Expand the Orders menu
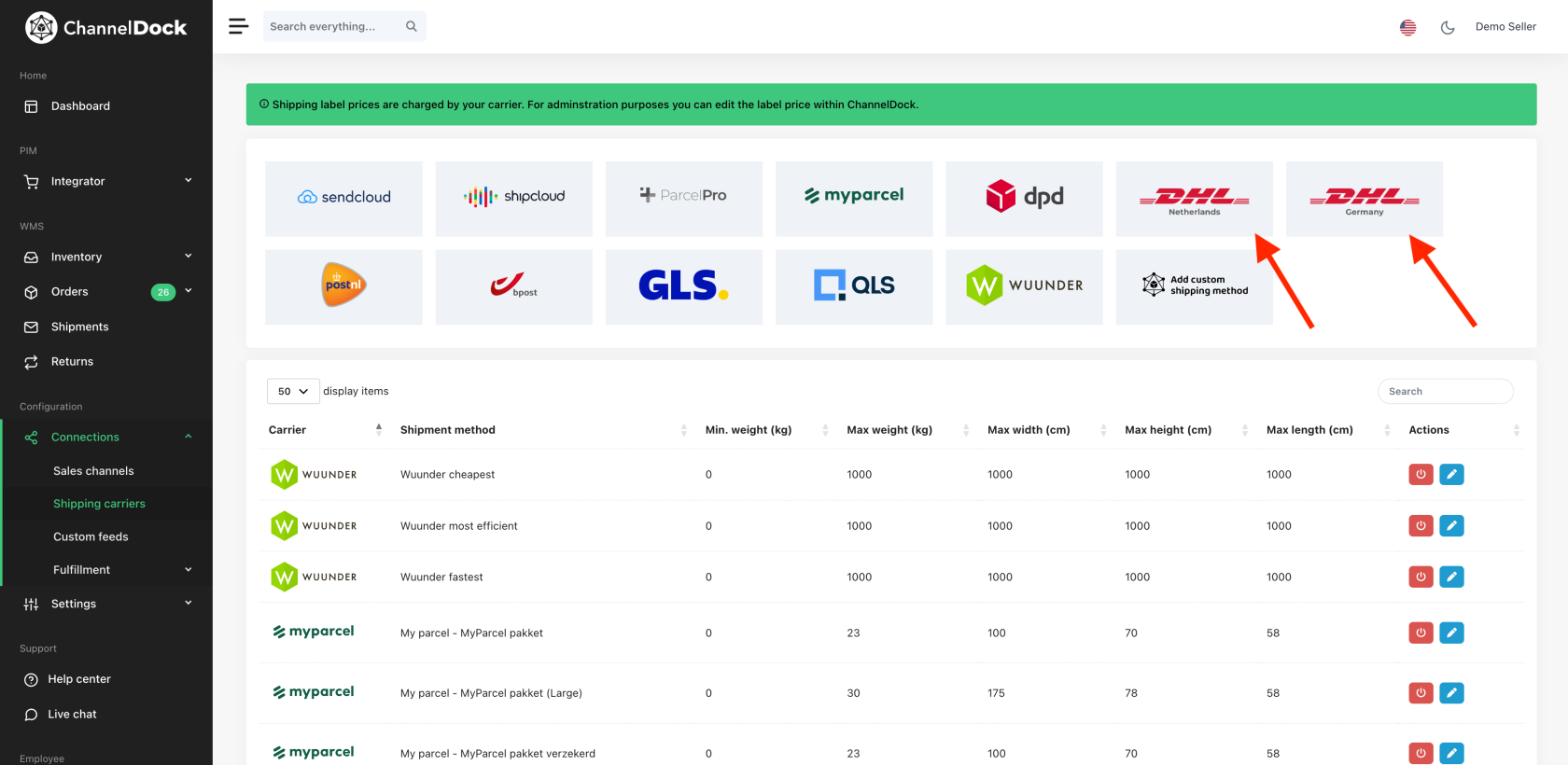The width and height of the screenshot is (1568, 765). click(106, 292)
